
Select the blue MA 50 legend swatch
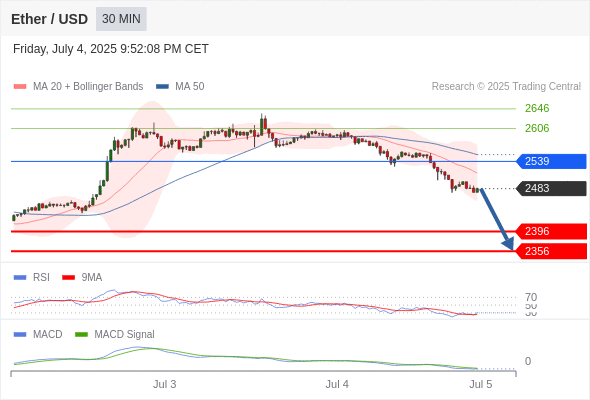click(x=162, y=87)
